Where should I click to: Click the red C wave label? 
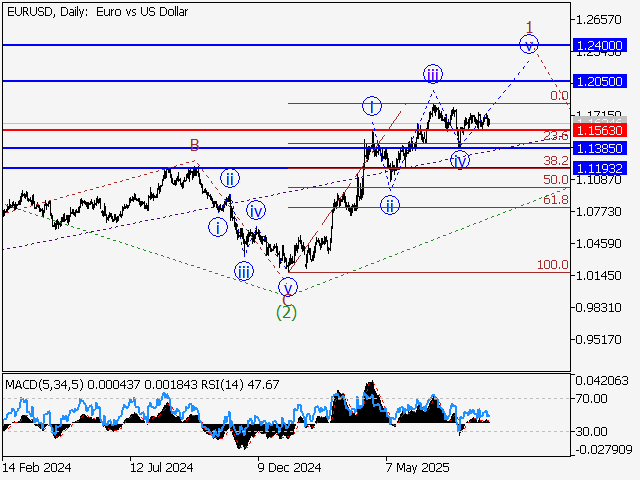click(x=286, y=299)
